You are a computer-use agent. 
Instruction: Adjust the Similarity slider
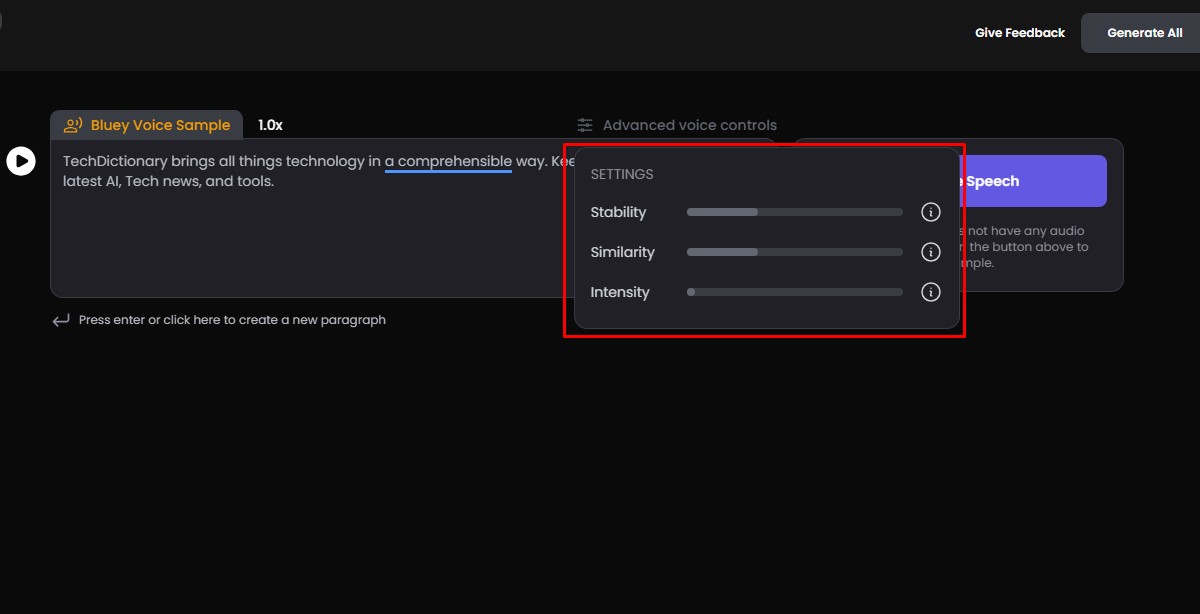coord(794,252)
